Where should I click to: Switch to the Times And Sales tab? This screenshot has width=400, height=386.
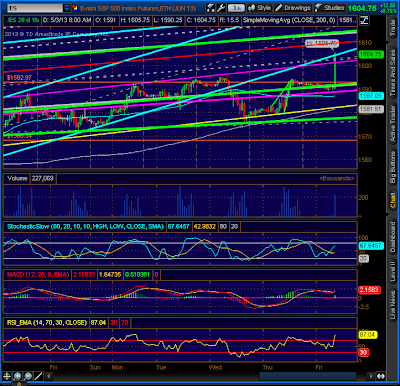[x=393, y=73]
